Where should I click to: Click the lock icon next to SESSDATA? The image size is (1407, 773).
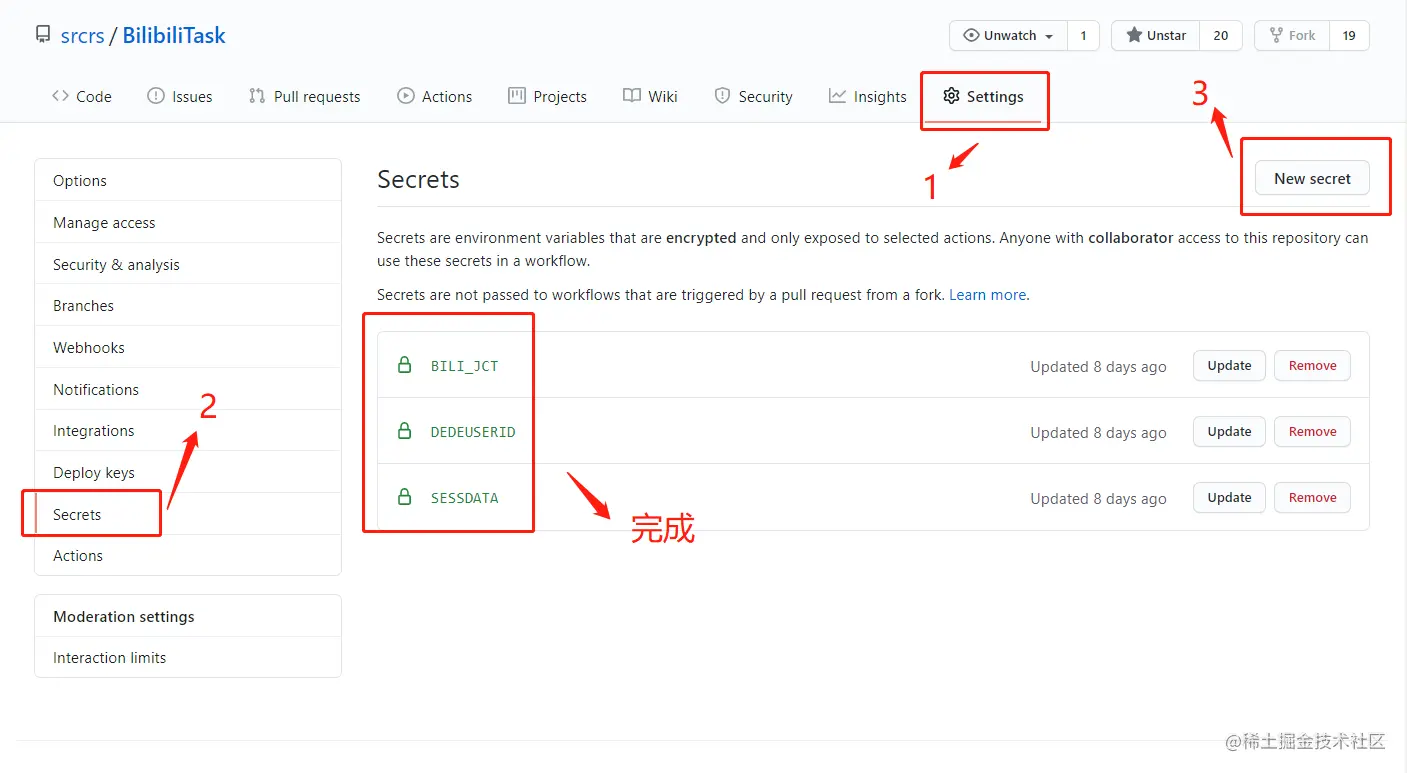pos(405,497)
